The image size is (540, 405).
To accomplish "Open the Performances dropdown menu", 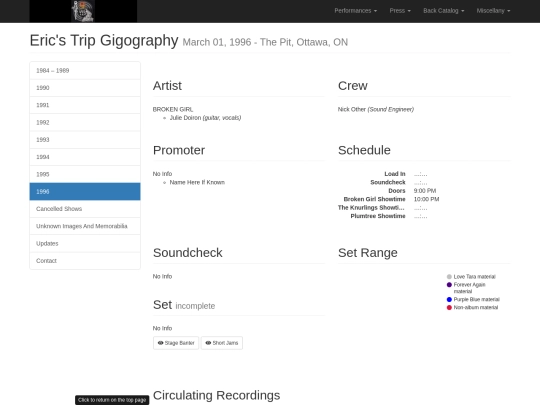I will [x=355, y=11].
